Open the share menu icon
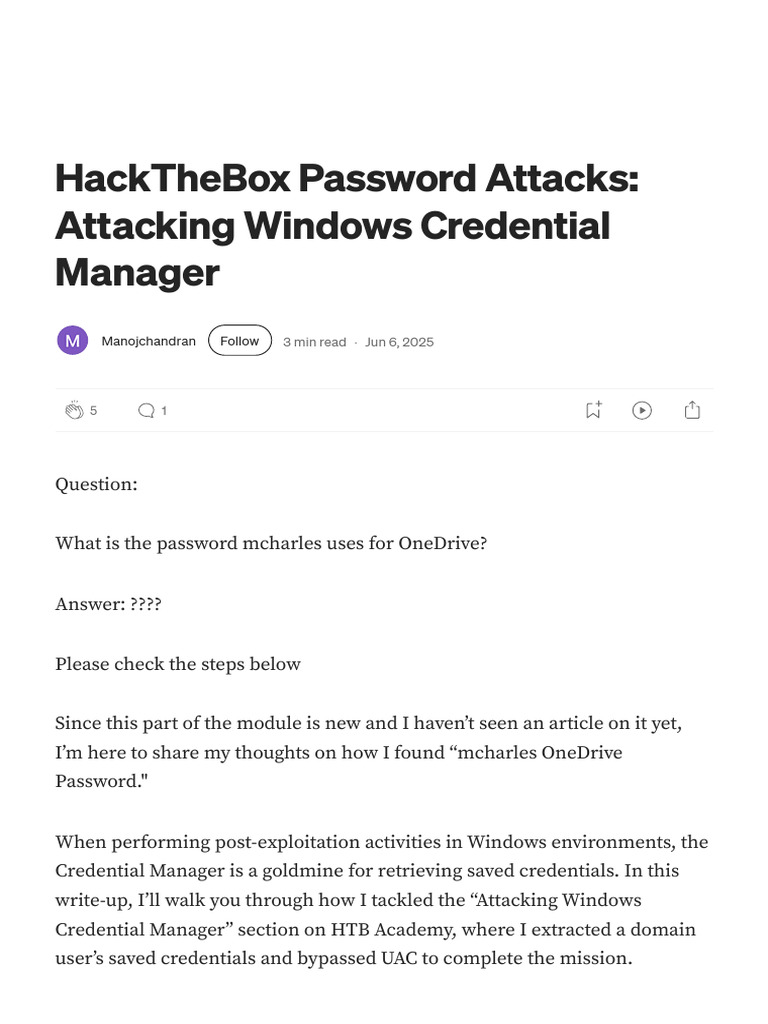The height and width of the screenshot is (1024, 768). click(692, 410)
